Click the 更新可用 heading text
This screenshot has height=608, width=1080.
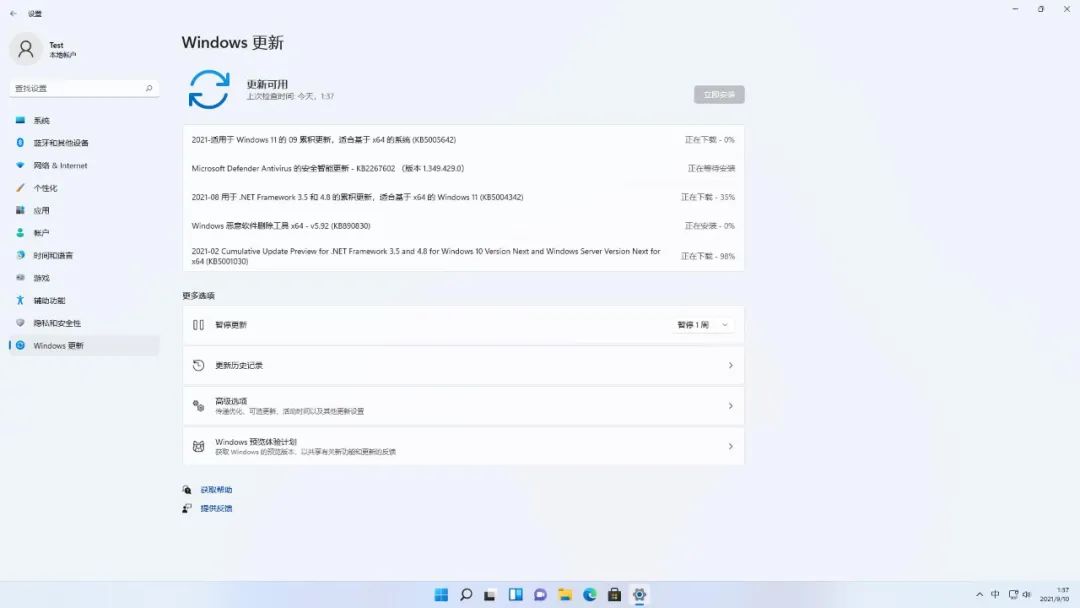(267, 84)
